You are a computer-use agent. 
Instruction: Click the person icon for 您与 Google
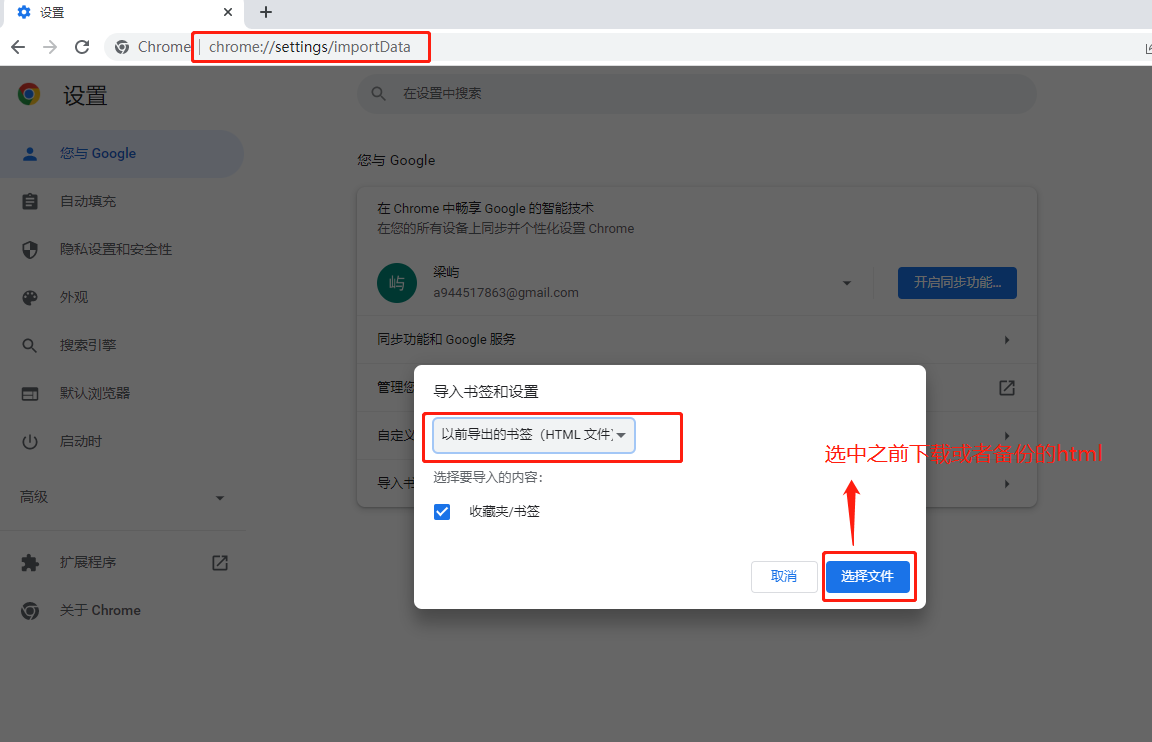pyautogui.click(x=30, y=154)
